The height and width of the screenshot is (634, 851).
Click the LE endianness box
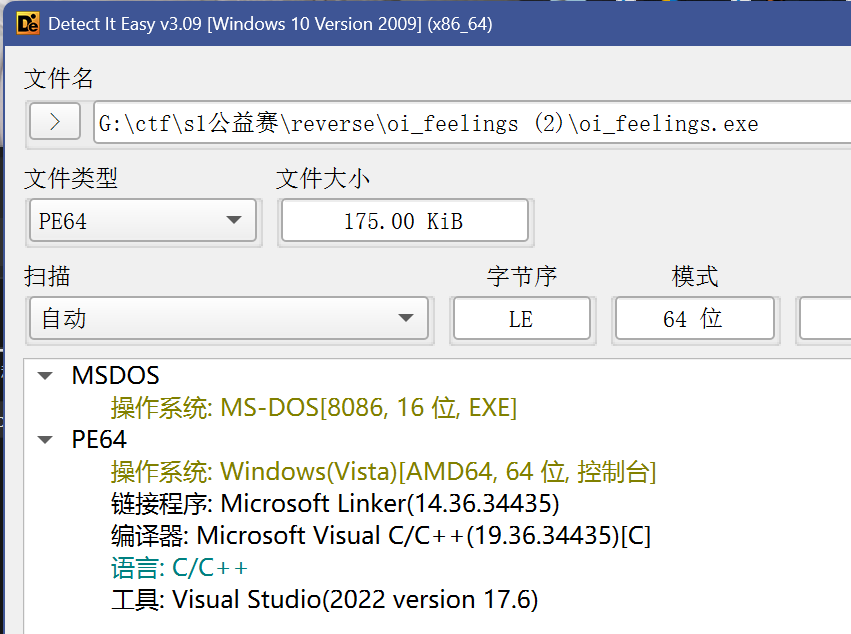[x=521, y=319]
